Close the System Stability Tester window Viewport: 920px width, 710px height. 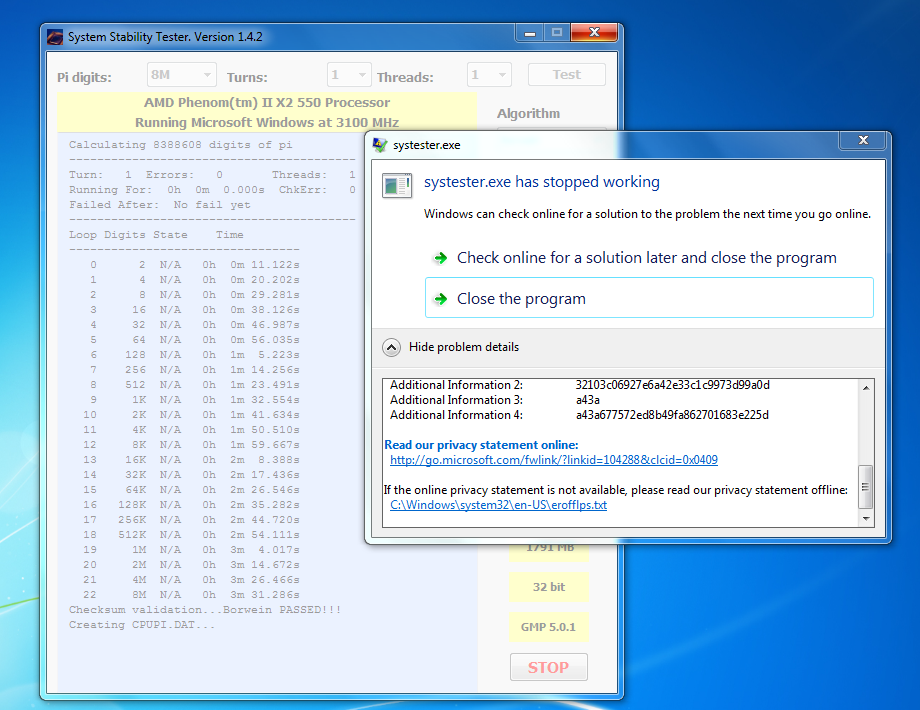[594, 33]
